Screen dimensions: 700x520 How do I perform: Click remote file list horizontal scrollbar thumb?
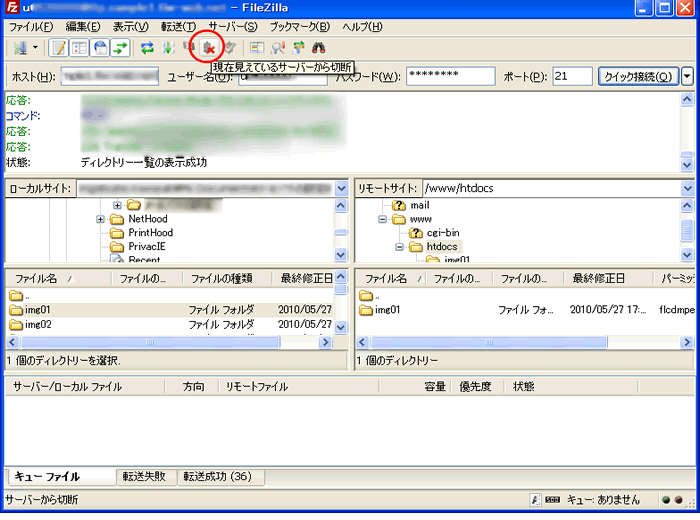pyautogui.click(x=489, y=342)
